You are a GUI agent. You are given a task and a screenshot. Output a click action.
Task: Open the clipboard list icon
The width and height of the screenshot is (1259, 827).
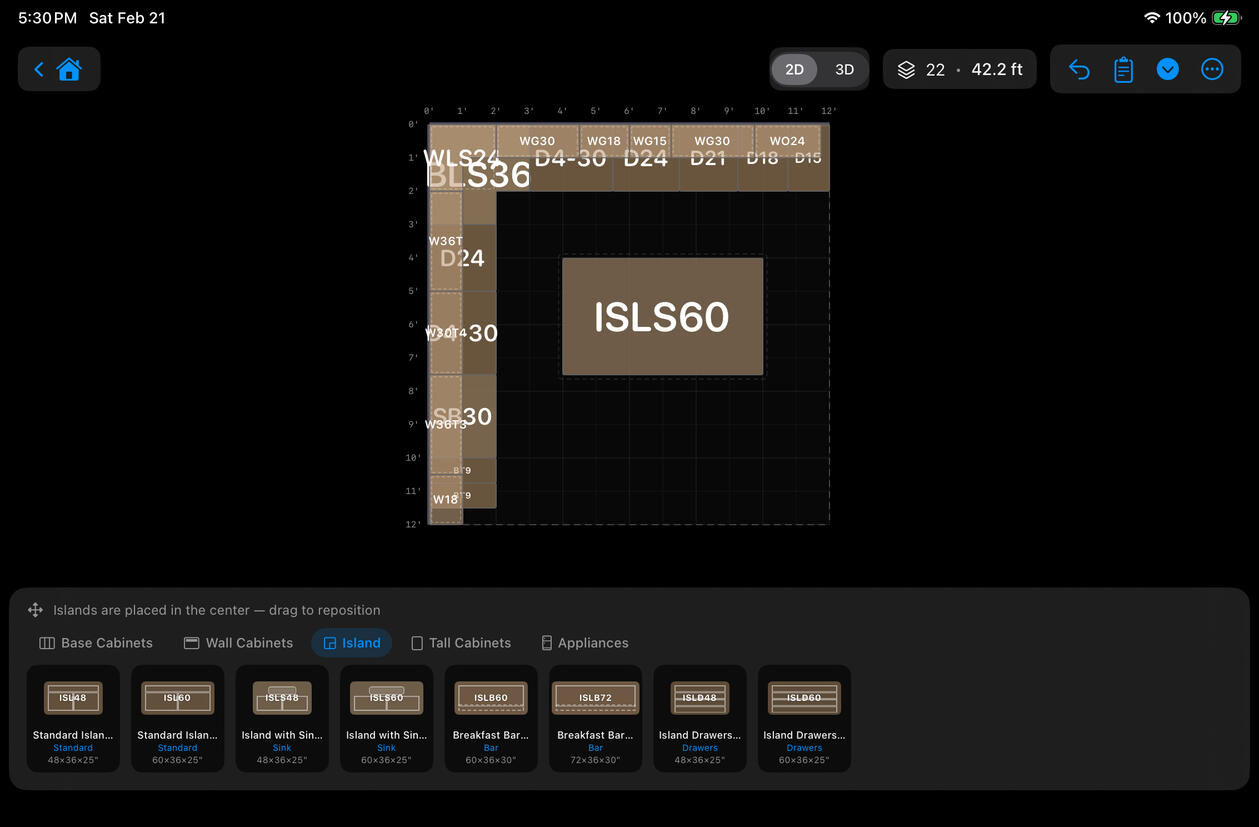(1123, 69)
